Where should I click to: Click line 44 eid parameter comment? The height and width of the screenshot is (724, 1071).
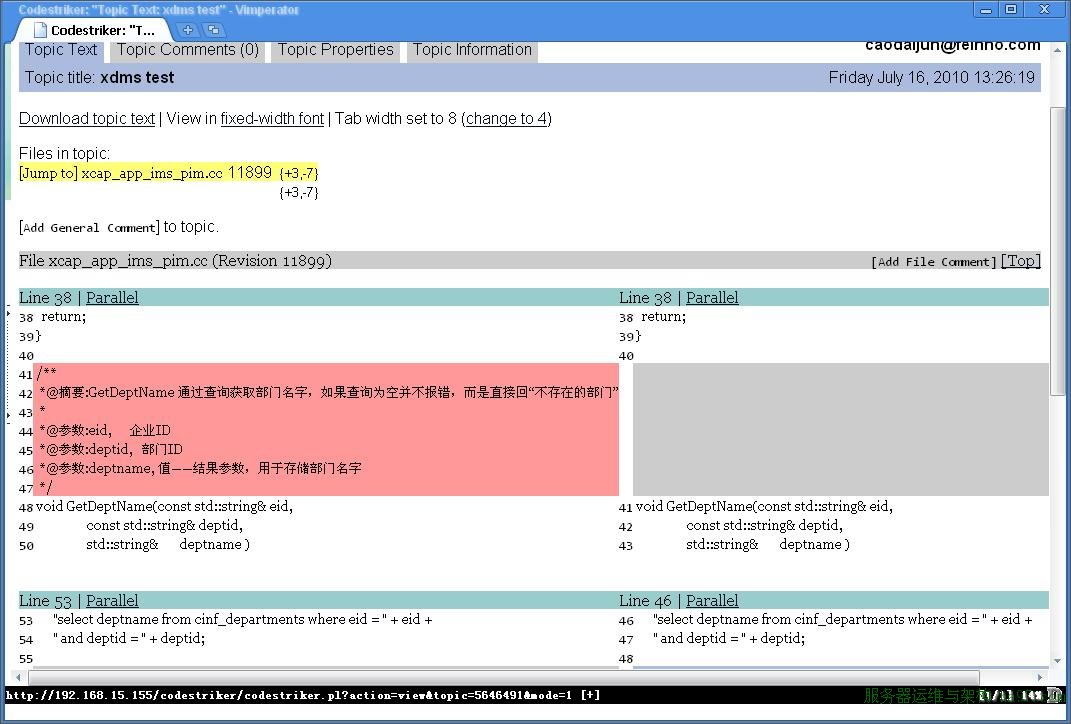(105, 430)
